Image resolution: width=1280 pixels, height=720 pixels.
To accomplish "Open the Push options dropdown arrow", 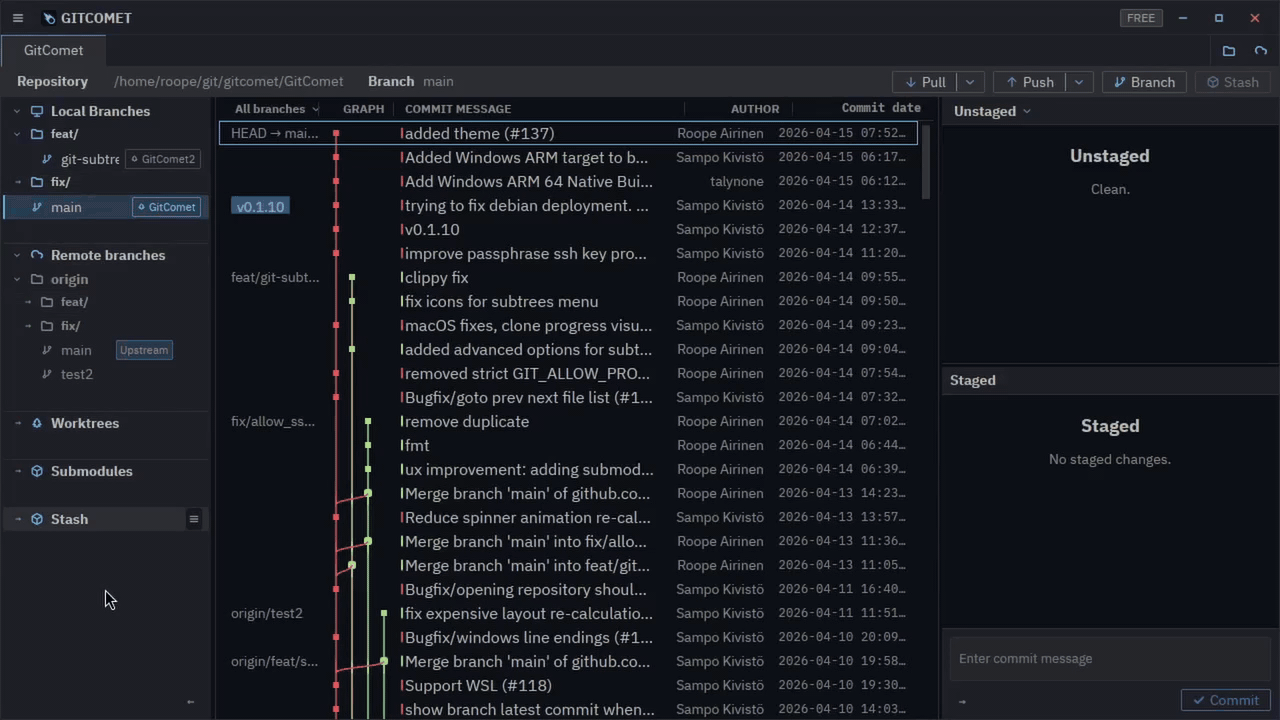I will pyautogui.click(x=1078, y=82).
